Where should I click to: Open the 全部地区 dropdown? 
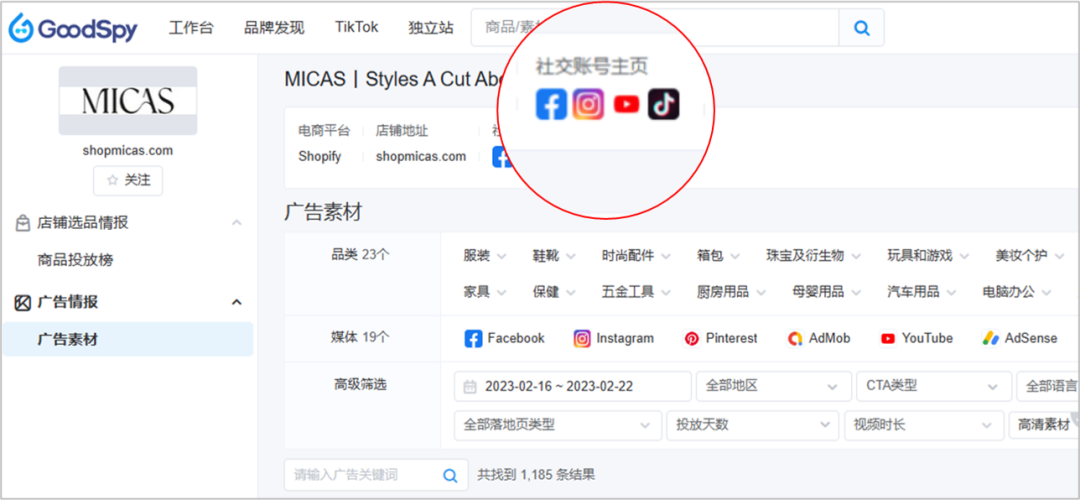click(x=773, y=386)
